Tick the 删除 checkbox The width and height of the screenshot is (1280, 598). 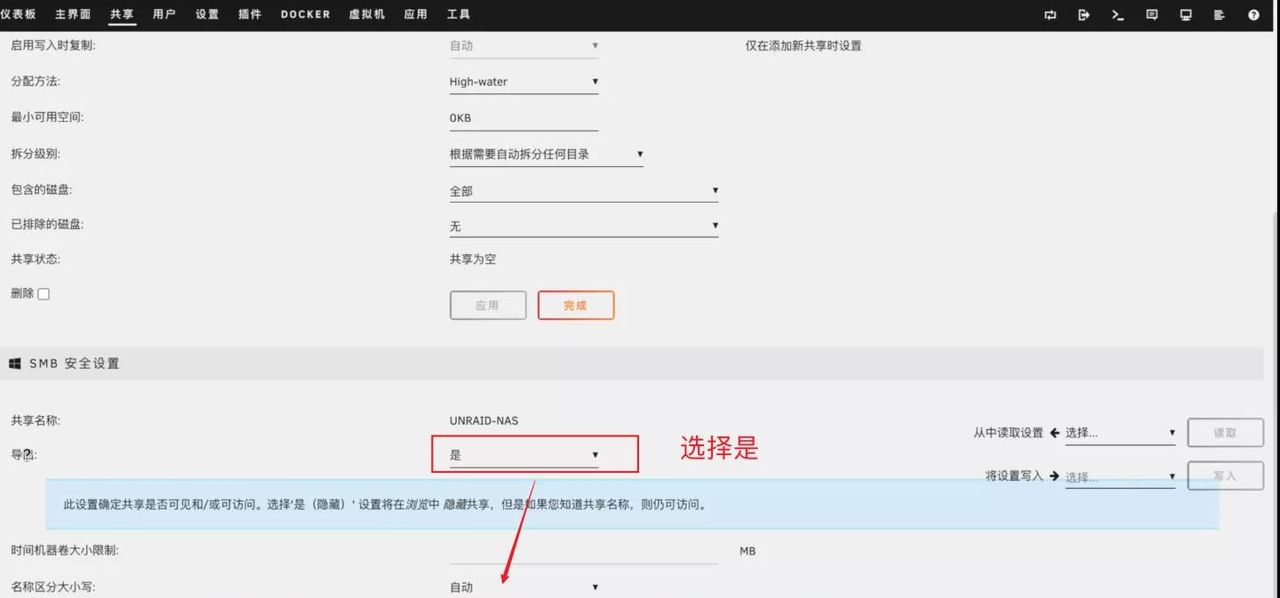coord(41,293)
